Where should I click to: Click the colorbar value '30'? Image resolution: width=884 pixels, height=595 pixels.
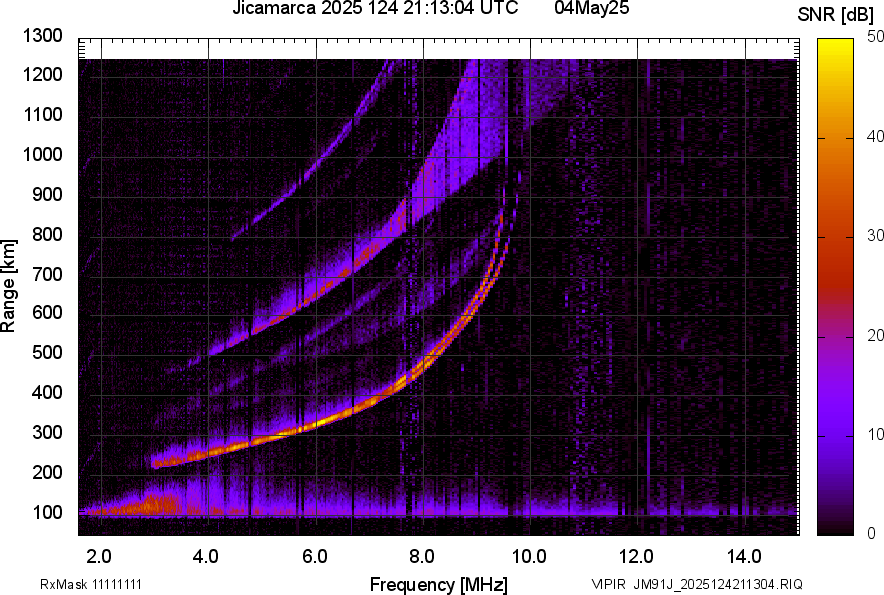pos(875,235)
